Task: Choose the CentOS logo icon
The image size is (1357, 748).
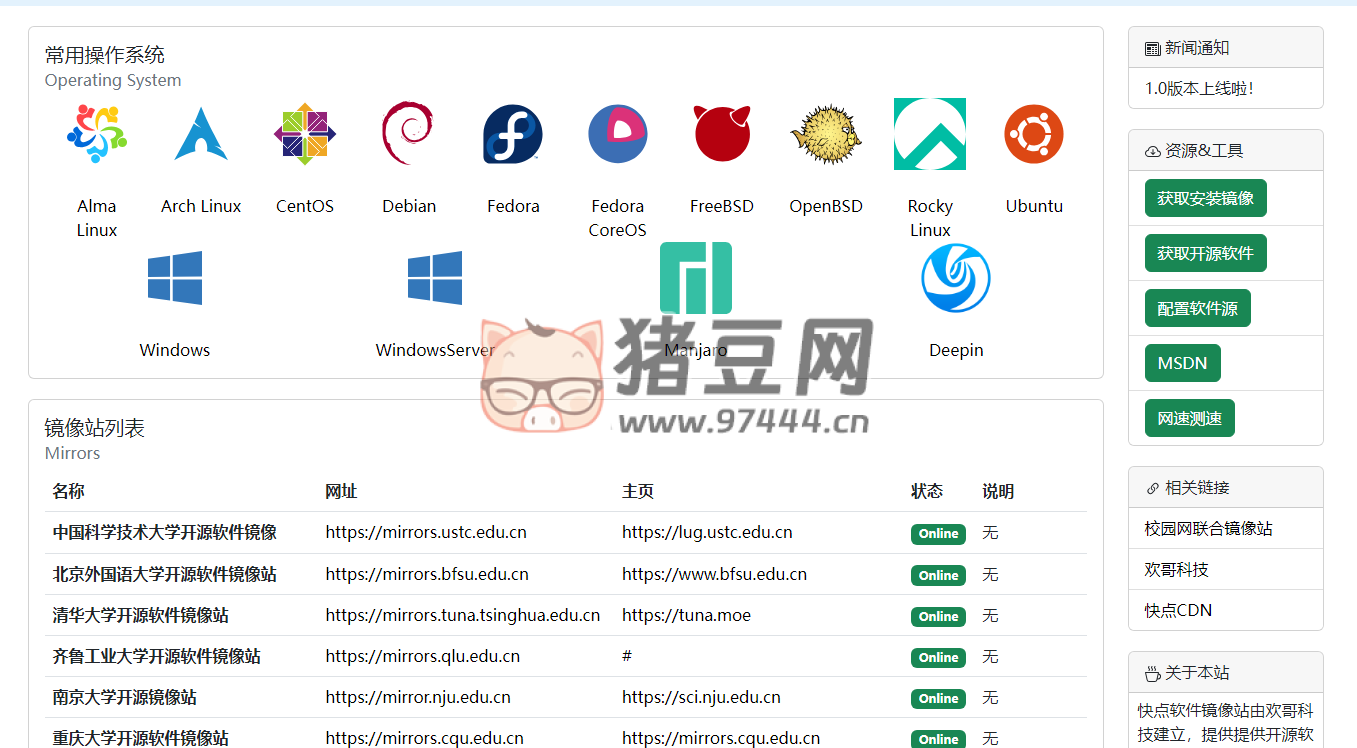Action: [305, 134]
